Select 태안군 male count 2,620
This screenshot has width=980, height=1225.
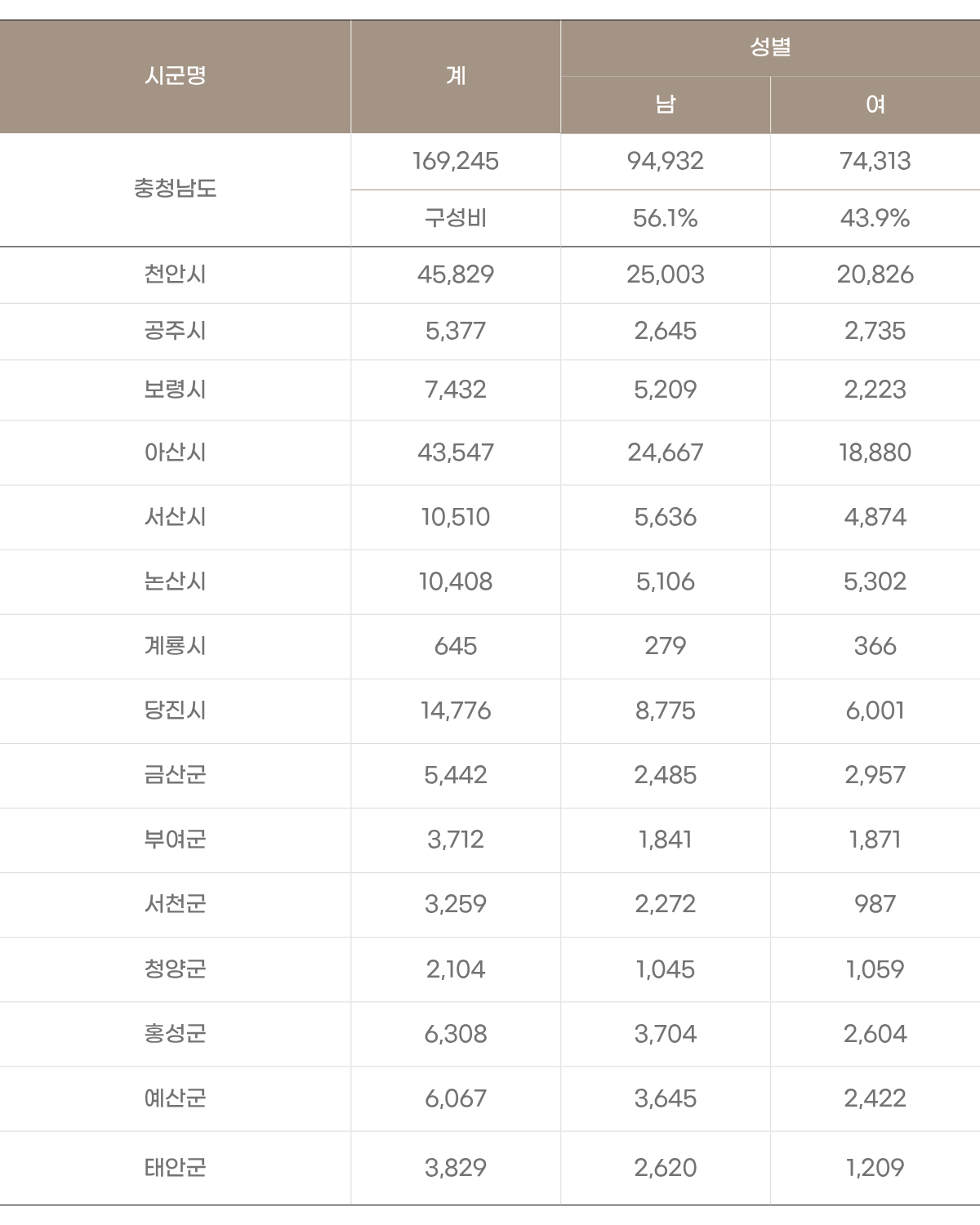[666, 1168]
